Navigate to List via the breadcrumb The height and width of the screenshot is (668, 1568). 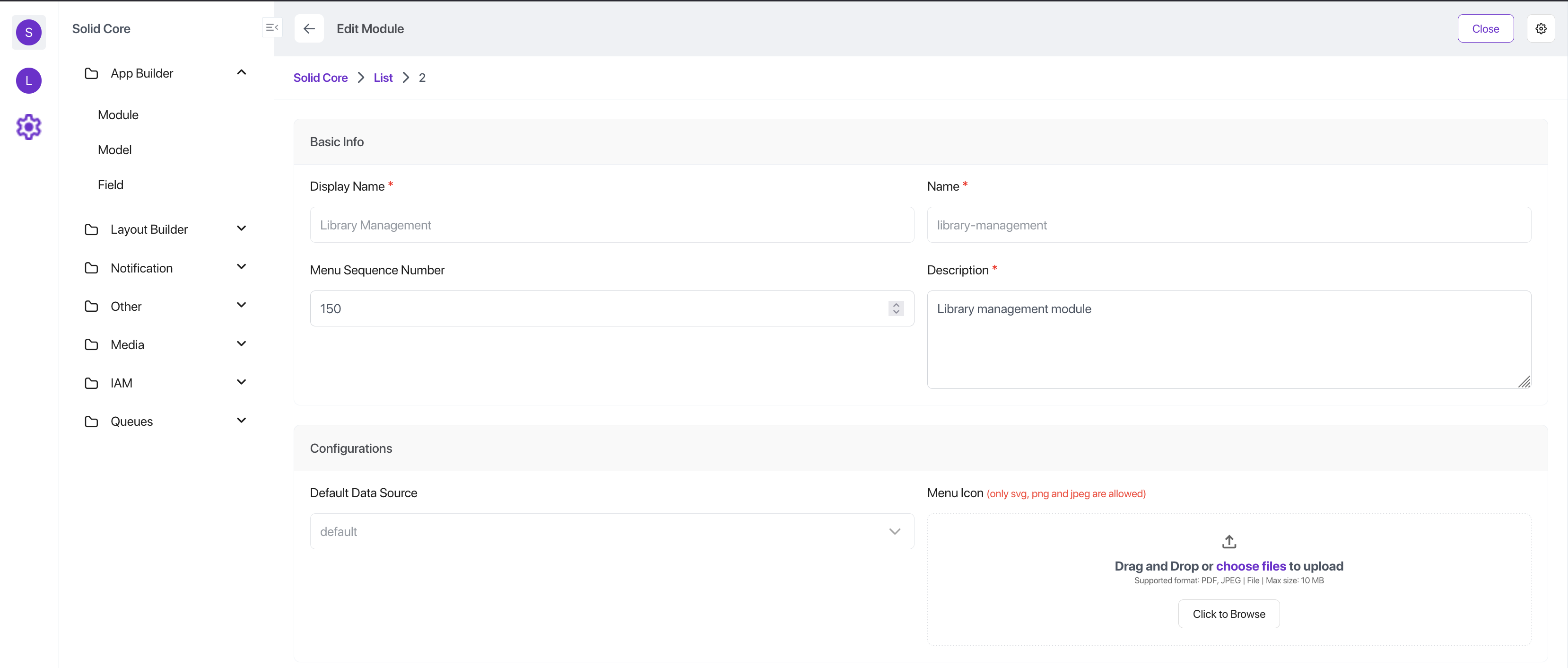pos(383,77)
